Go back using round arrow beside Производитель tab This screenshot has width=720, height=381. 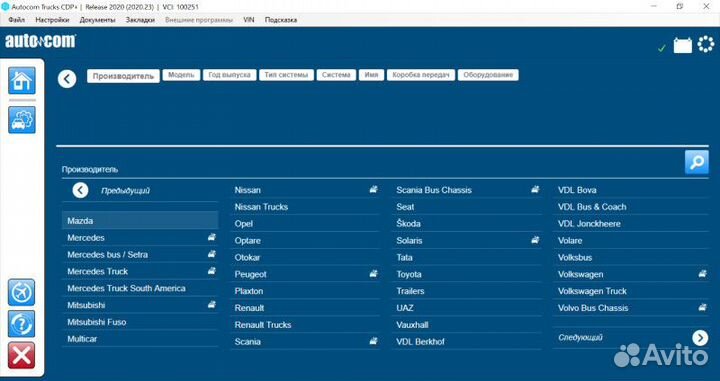click(67, 79)
